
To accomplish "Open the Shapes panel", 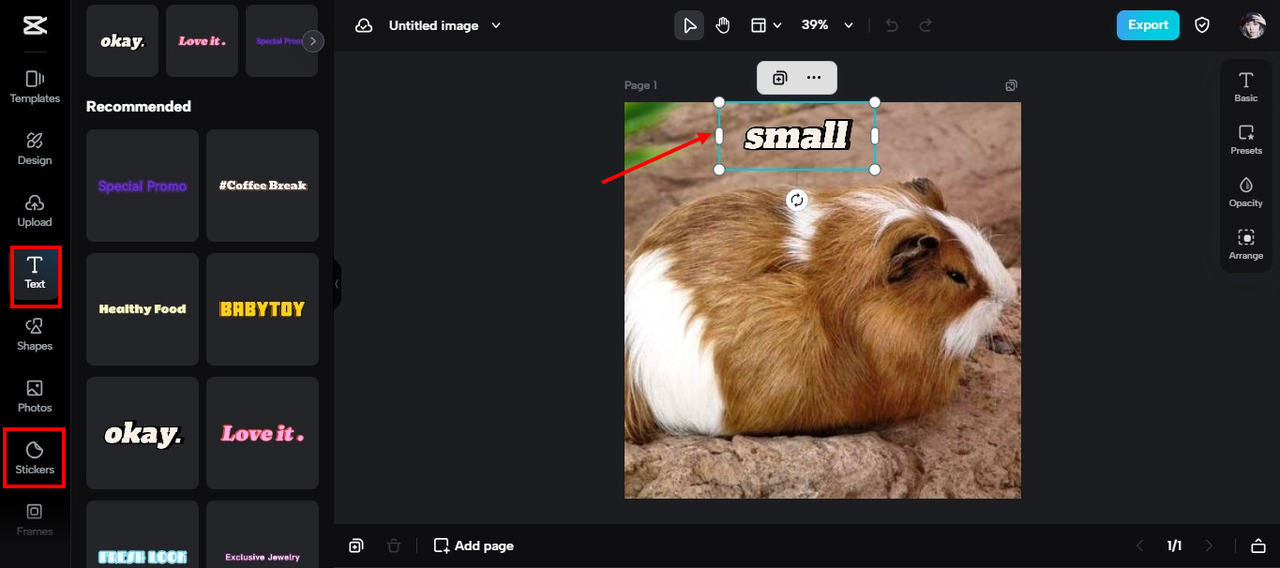I will tap(35, 334).
